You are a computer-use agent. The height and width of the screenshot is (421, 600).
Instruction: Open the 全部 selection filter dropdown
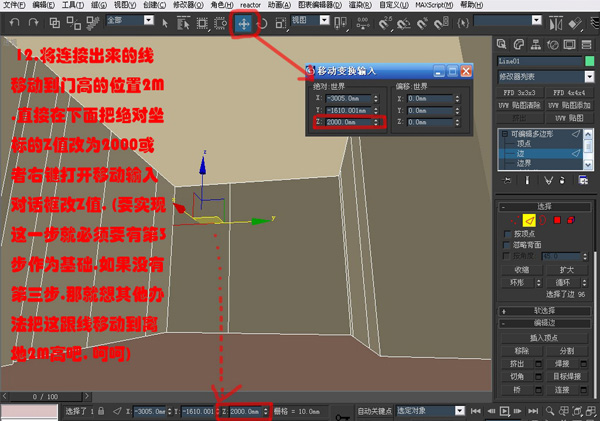click(x=149, y=20)
